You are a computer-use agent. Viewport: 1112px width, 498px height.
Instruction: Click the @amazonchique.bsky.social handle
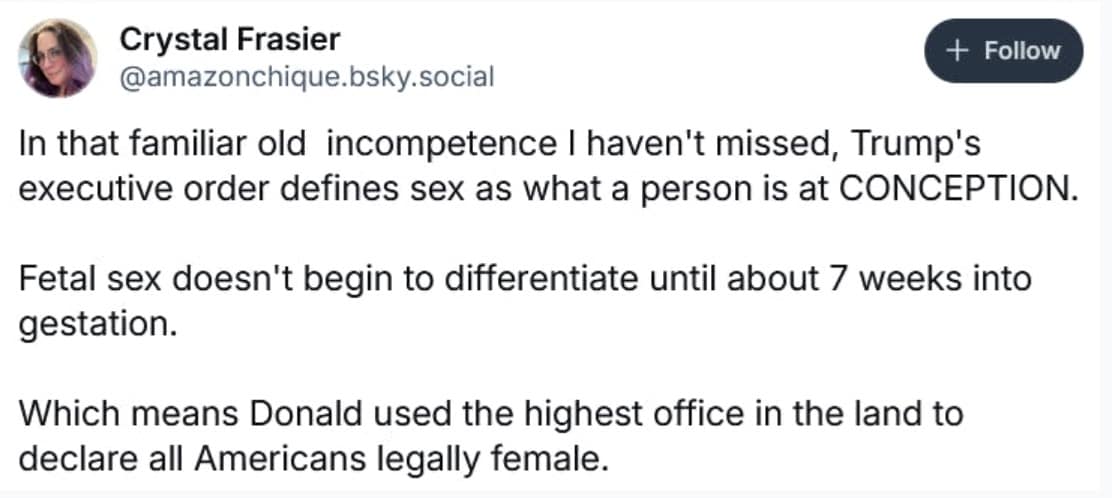point(306,77)
